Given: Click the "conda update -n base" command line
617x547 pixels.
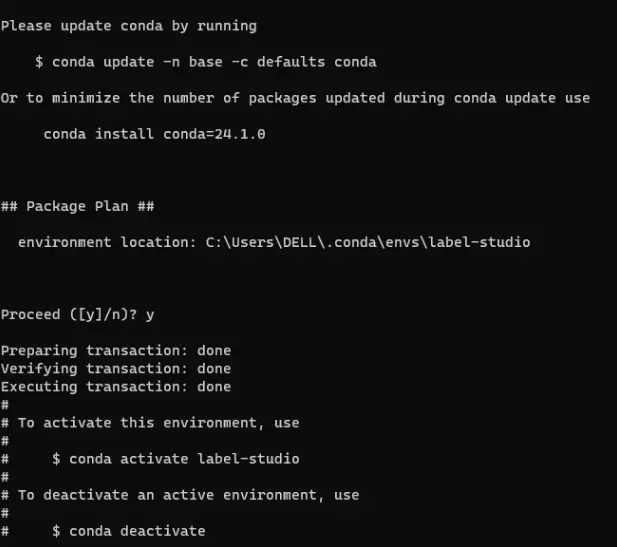Looking at the screenshot, I should coord(205,62).
